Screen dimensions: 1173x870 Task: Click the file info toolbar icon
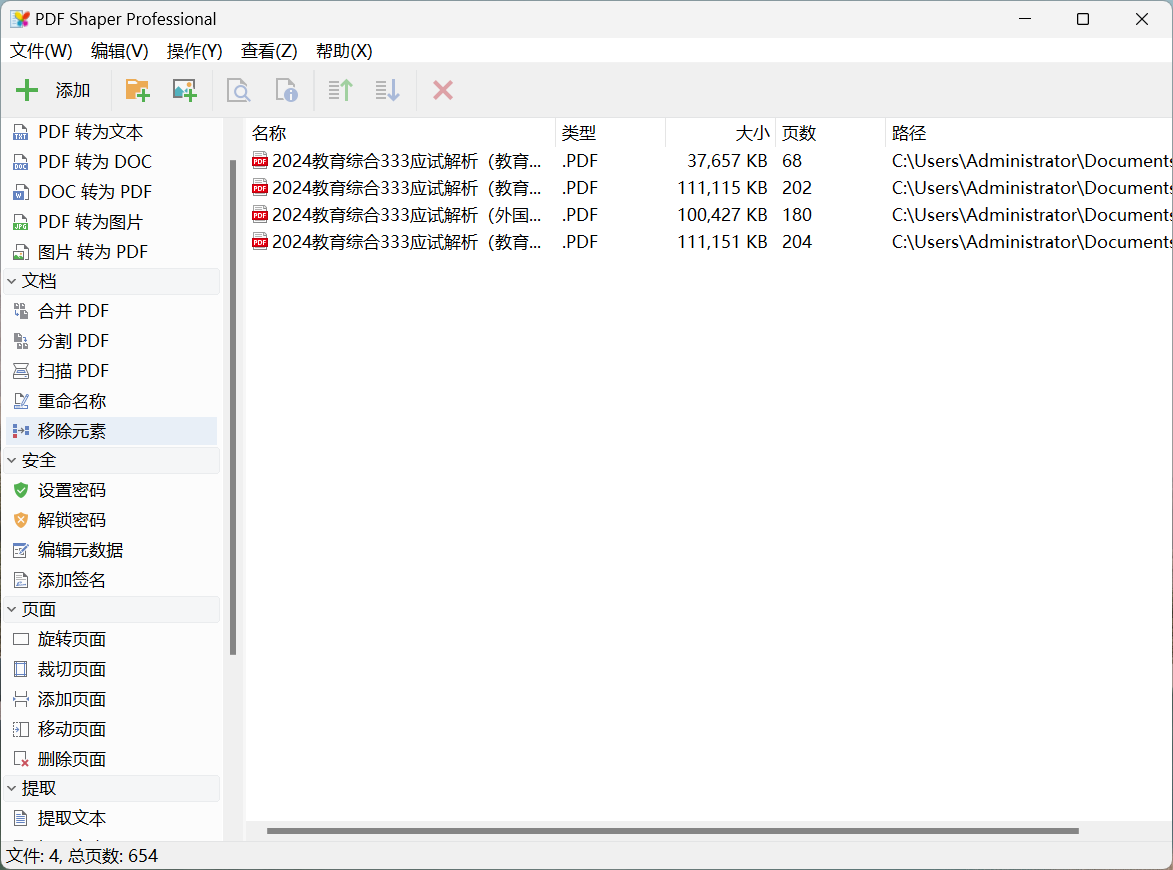point(286,91)
